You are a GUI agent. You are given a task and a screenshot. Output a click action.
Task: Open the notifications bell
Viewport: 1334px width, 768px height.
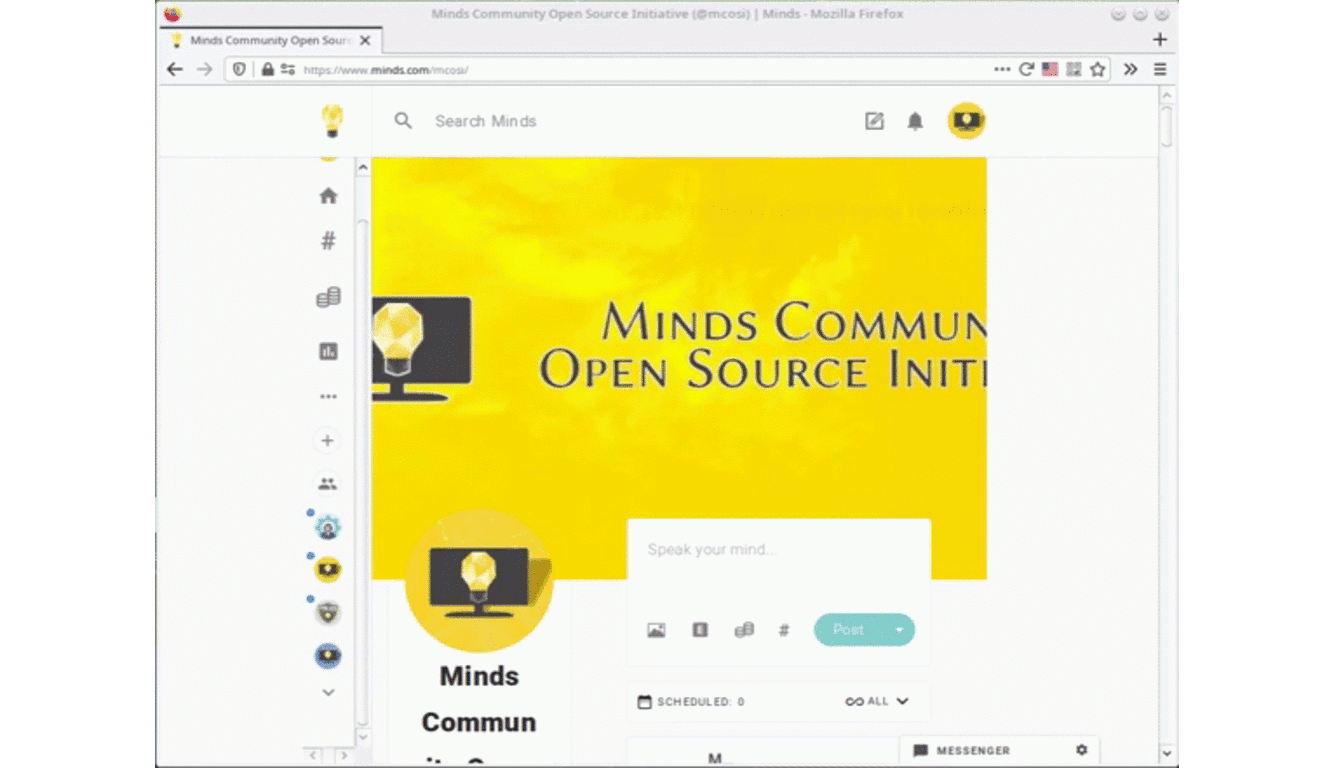tap(915, 121)
